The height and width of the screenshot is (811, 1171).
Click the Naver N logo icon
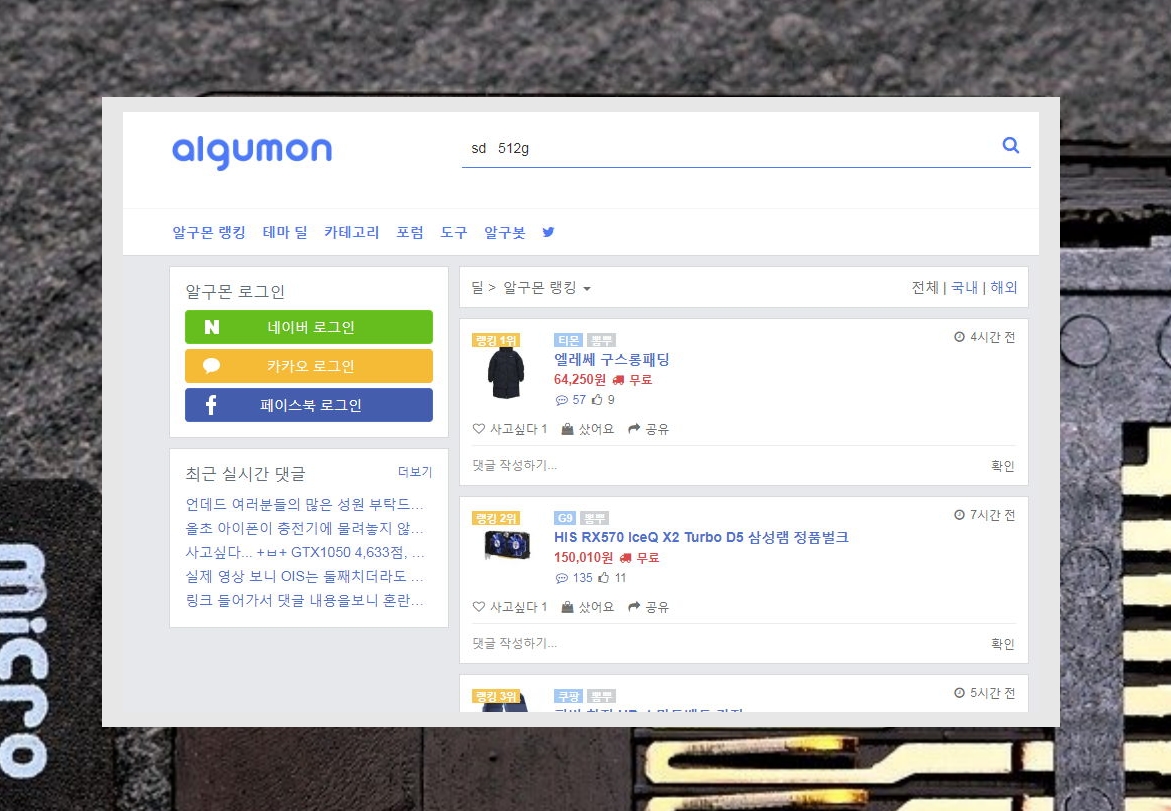pyautogui.click(x=212, y=327)
